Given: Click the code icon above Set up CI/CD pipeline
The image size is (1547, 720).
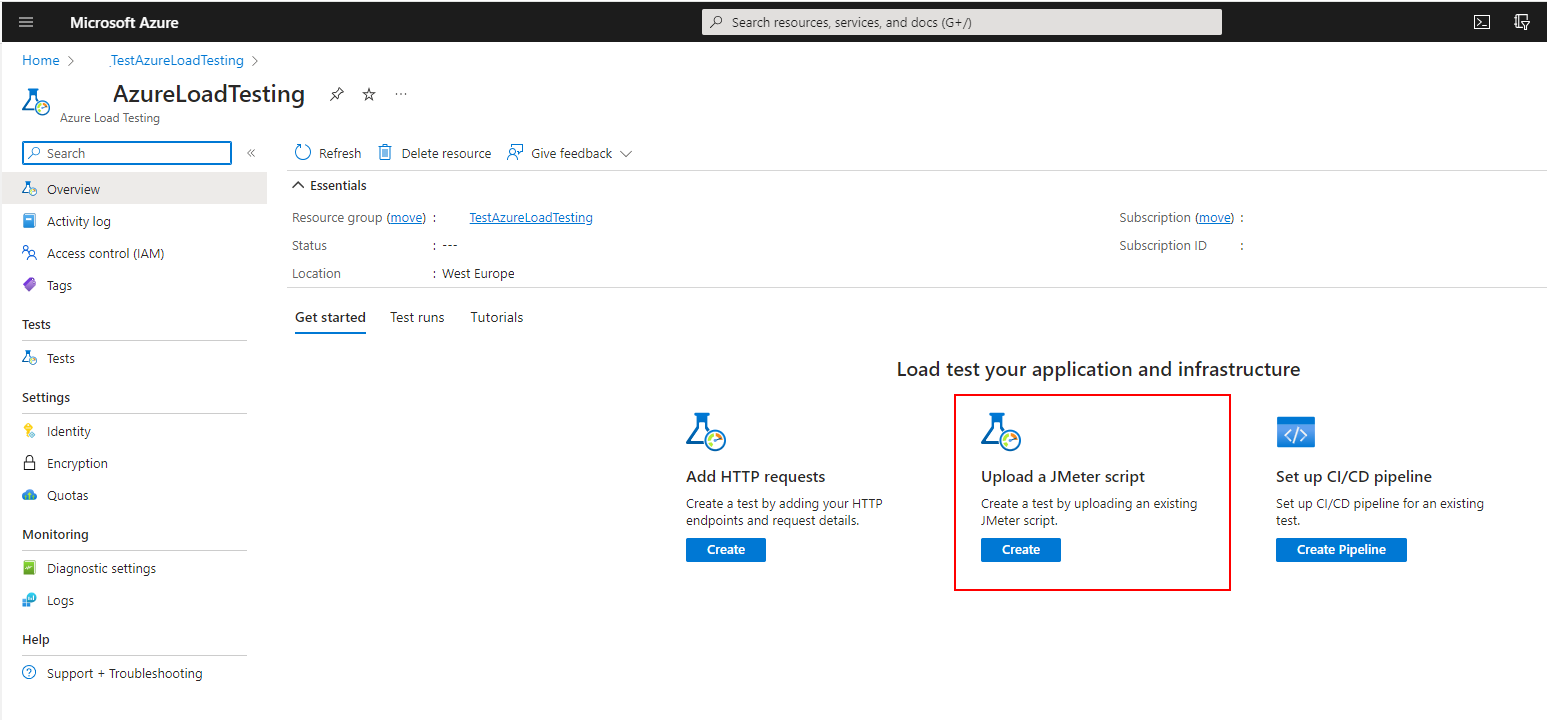Looking at the screenshot, I should pyautogui.click(x=1296, y=433).
